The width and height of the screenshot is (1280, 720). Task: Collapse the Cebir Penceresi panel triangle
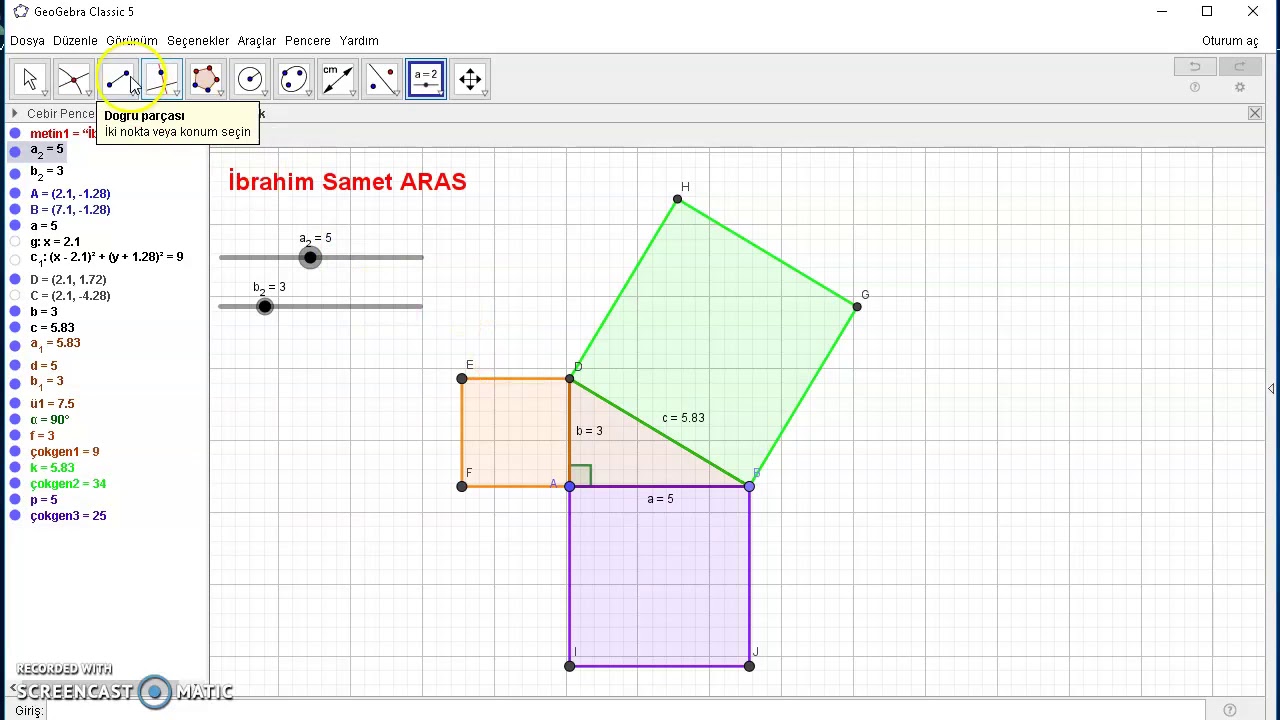coord(15,114)
